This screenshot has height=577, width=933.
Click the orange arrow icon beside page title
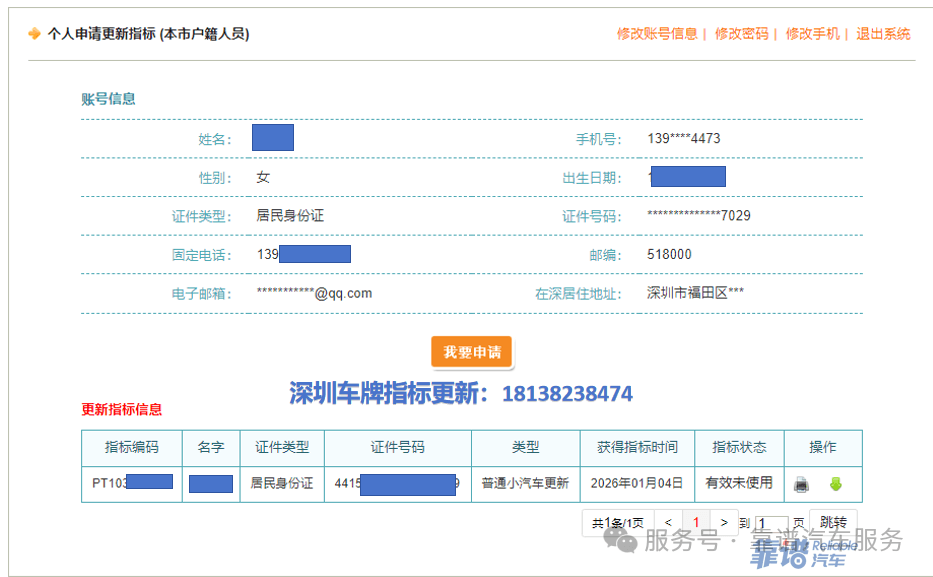tap(35, 34)
